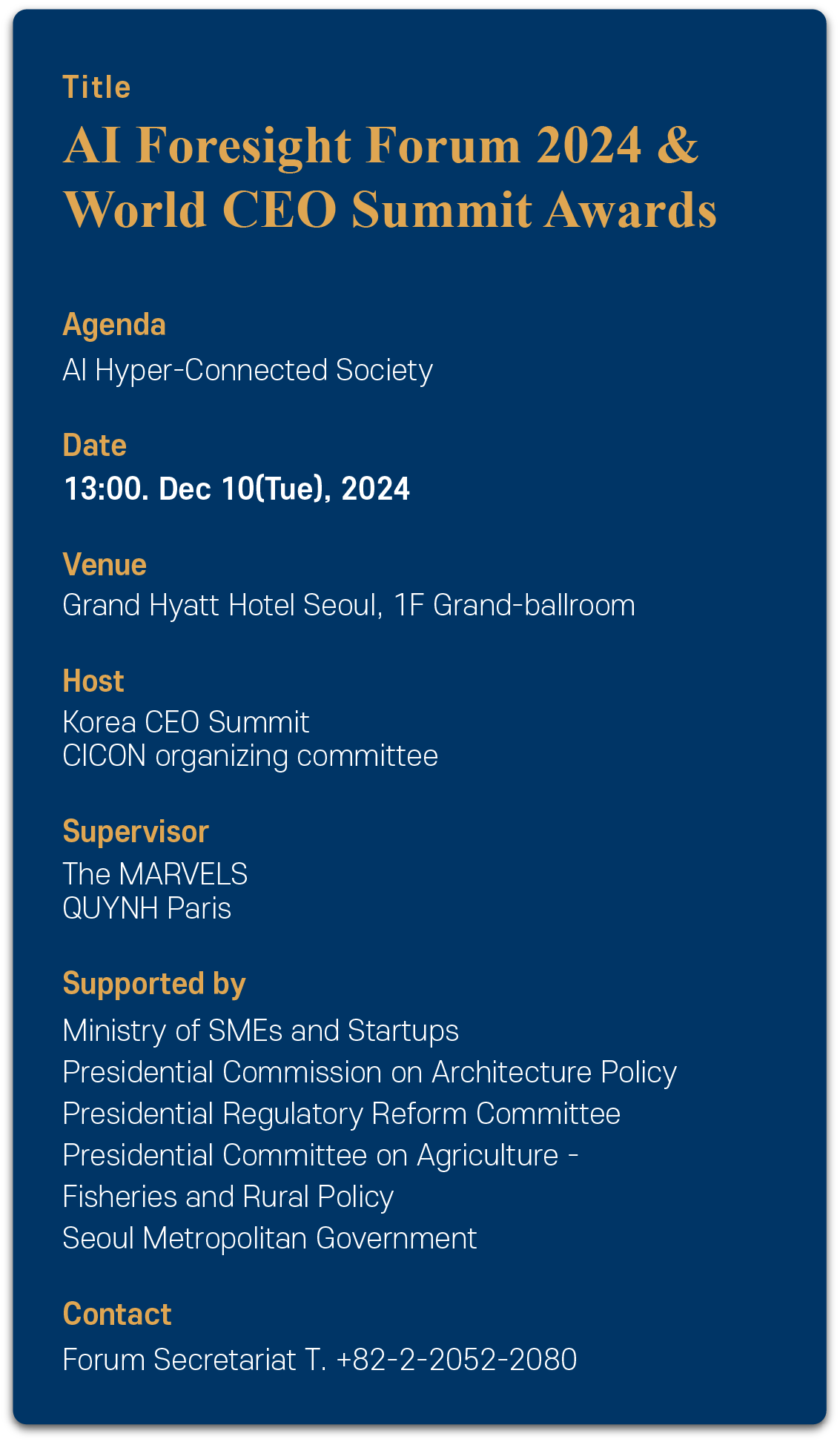The height and width of the screenshot is (1442, 840).
Task: Select the World CEO Summit Awards heading line
Action: click(390, 210)
